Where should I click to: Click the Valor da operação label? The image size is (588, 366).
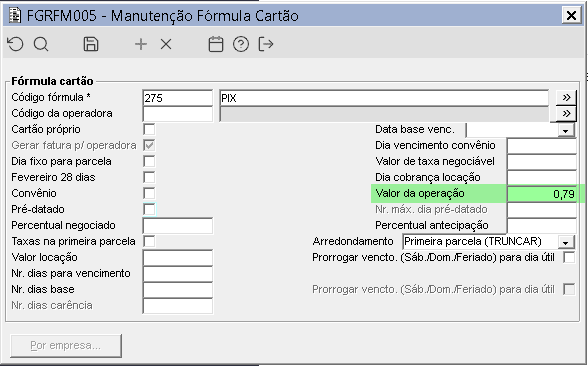tap(420, 194)
